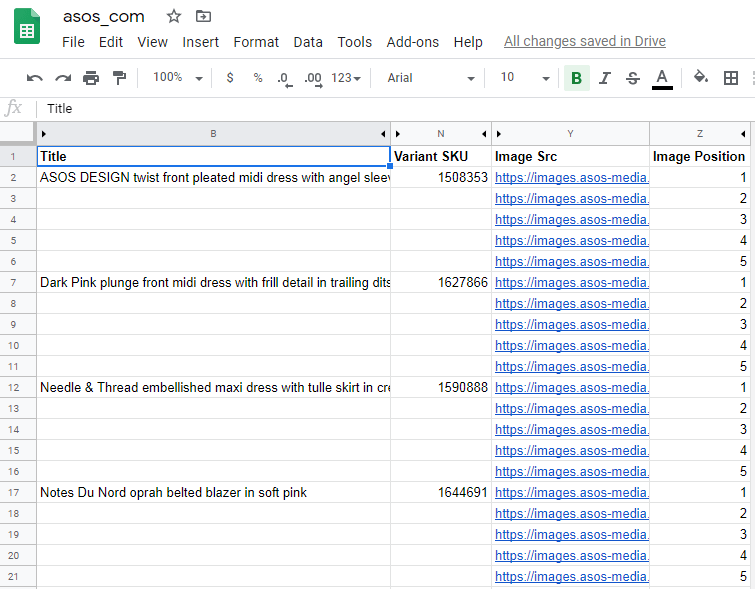
Task: Toggle strikethrough formatting
Action: click(633, 78)
